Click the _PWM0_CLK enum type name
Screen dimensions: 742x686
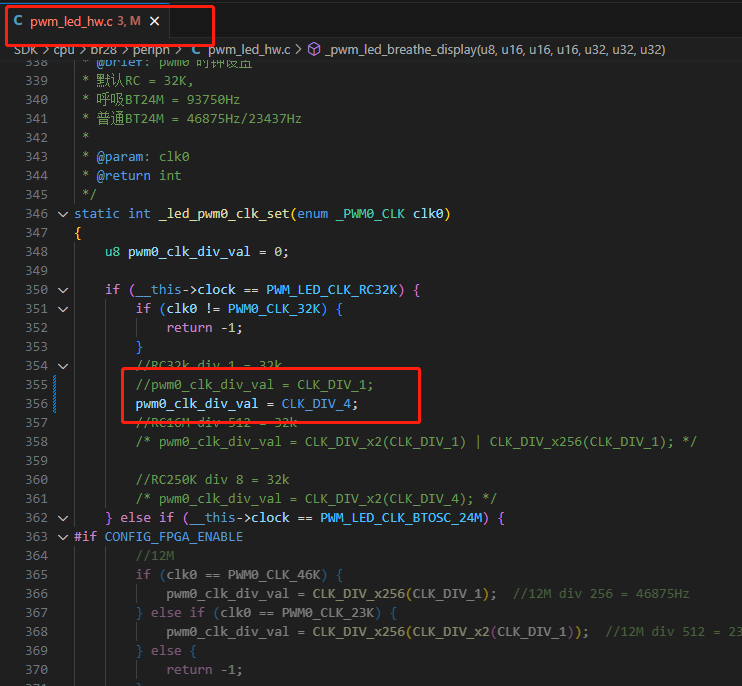(370, 214)
